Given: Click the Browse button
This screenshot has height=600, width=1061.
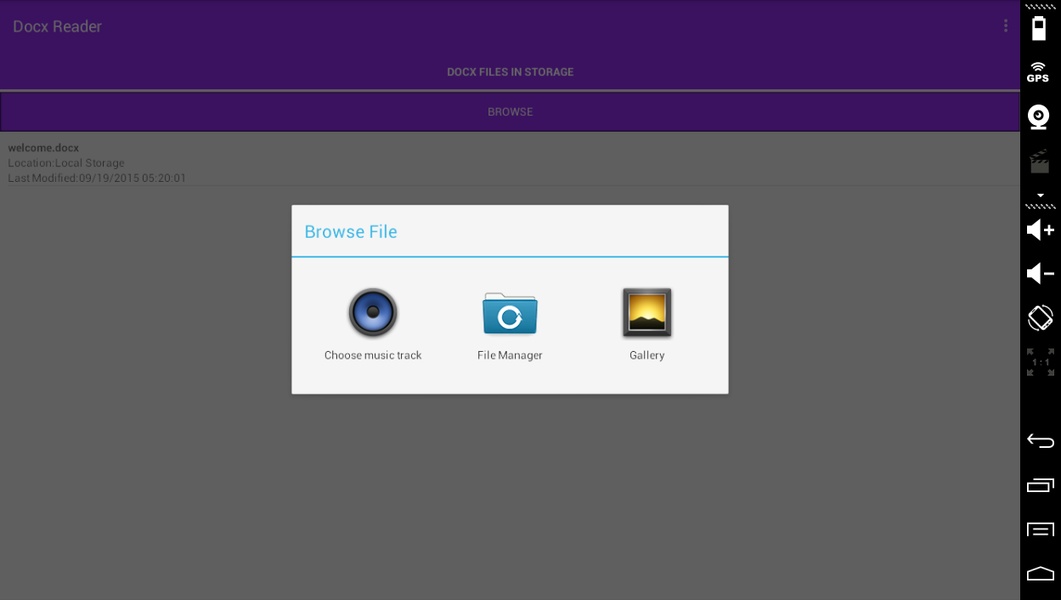Looking at the screenshot, I should 510,112.
